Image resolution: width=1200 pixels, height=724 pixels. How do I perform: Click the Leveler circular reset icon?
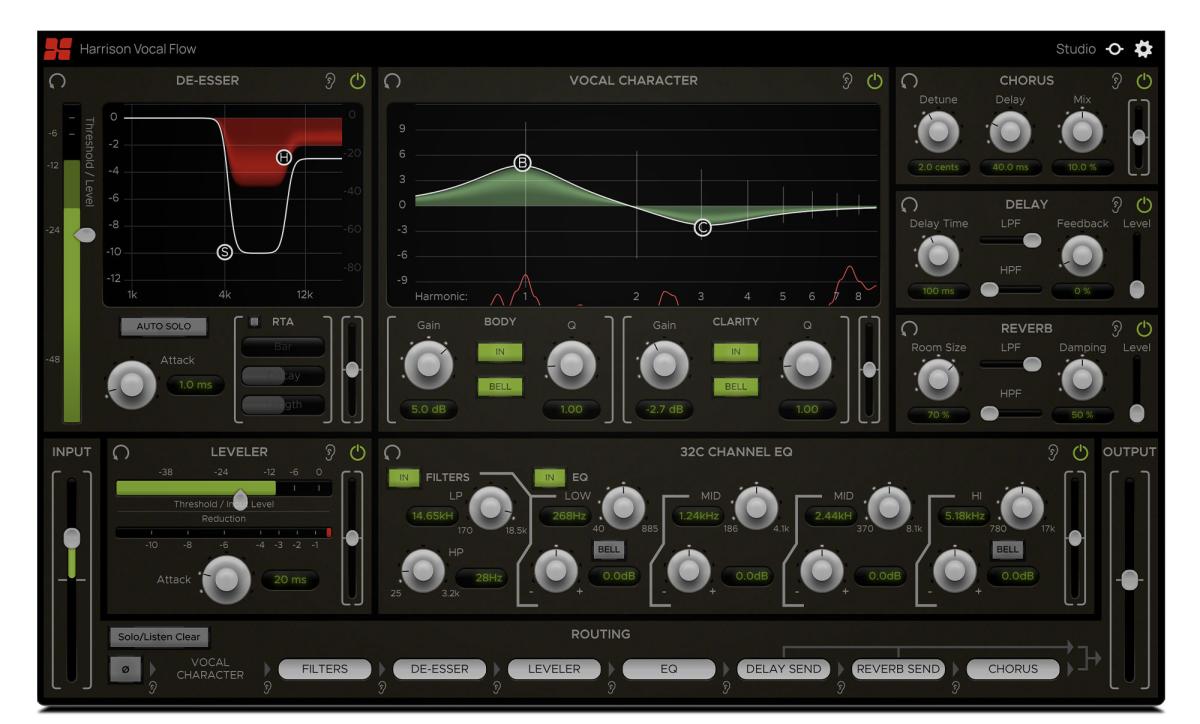(x=122, y=452)
